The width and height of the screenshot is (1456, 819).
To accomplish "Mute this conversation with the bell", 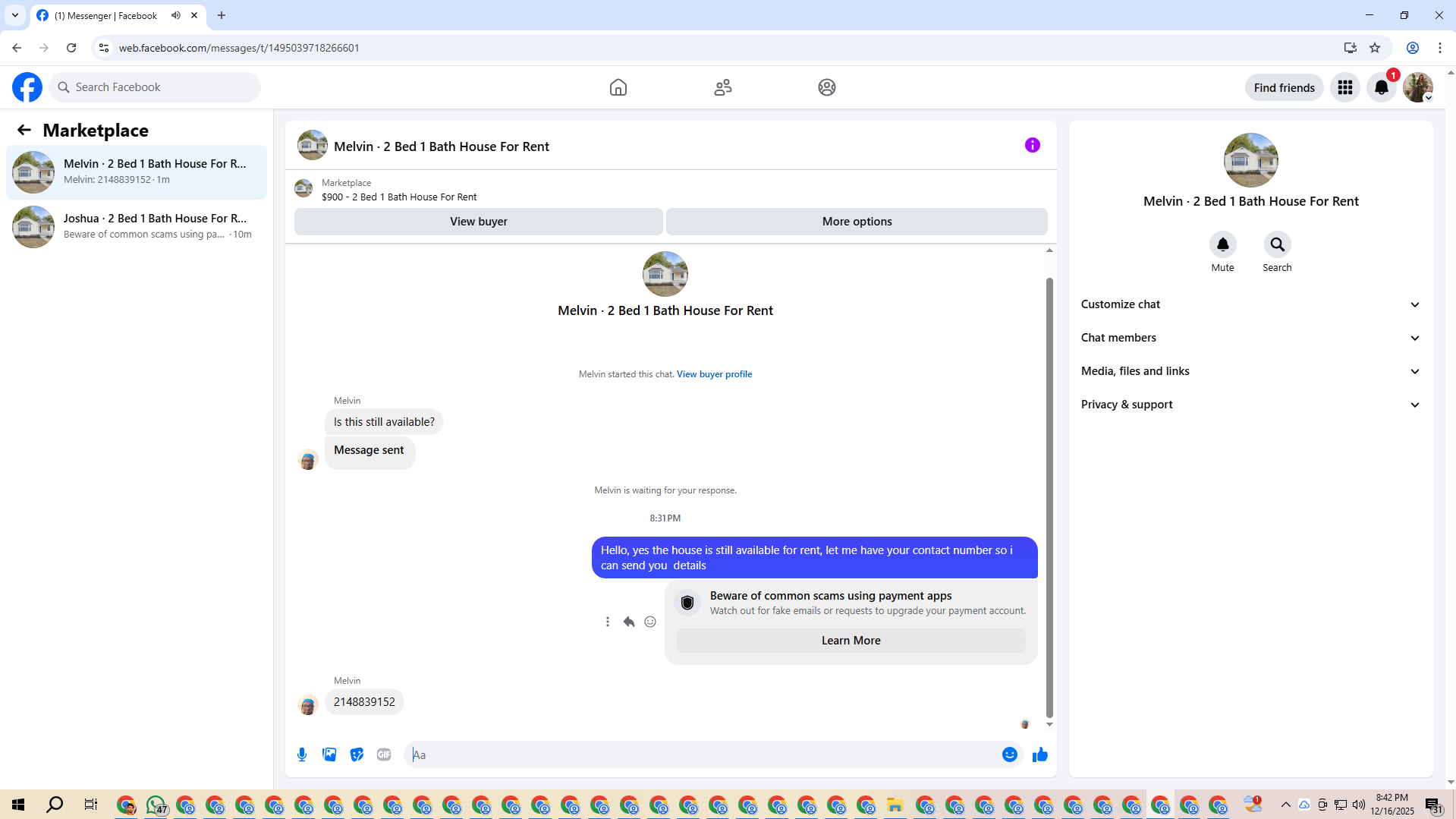I will [1223, 244].
